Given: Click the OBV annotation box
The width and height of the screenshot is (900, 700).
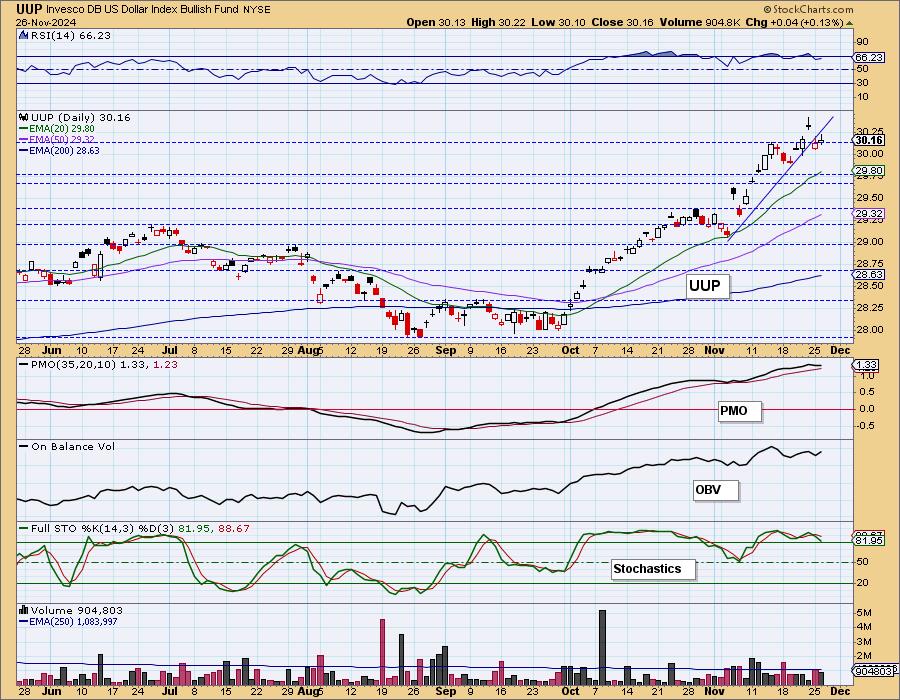Looking at the screenshot, I should click(715, 491).
